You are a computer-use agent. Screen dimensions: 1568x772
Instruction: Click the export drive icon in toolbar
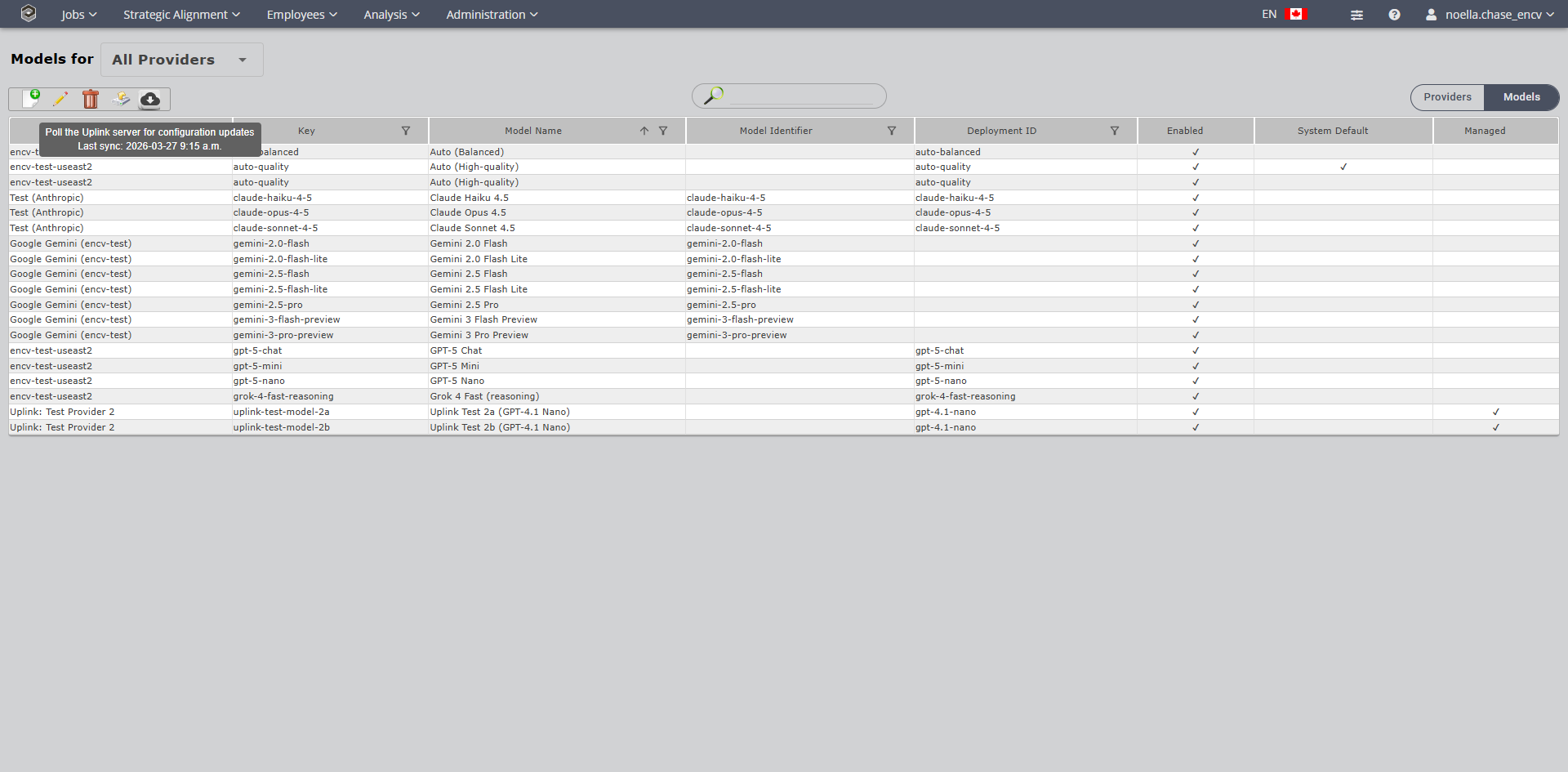pyautogui.click(x=121, y=99)
